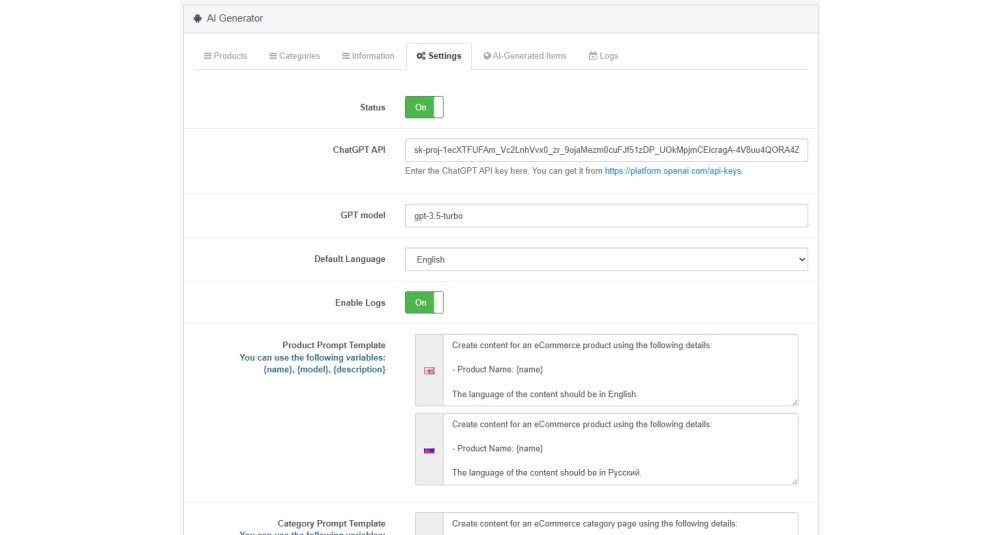Switch to the Products tab
The image size is (1000, 535).
(x=225, y=56)
